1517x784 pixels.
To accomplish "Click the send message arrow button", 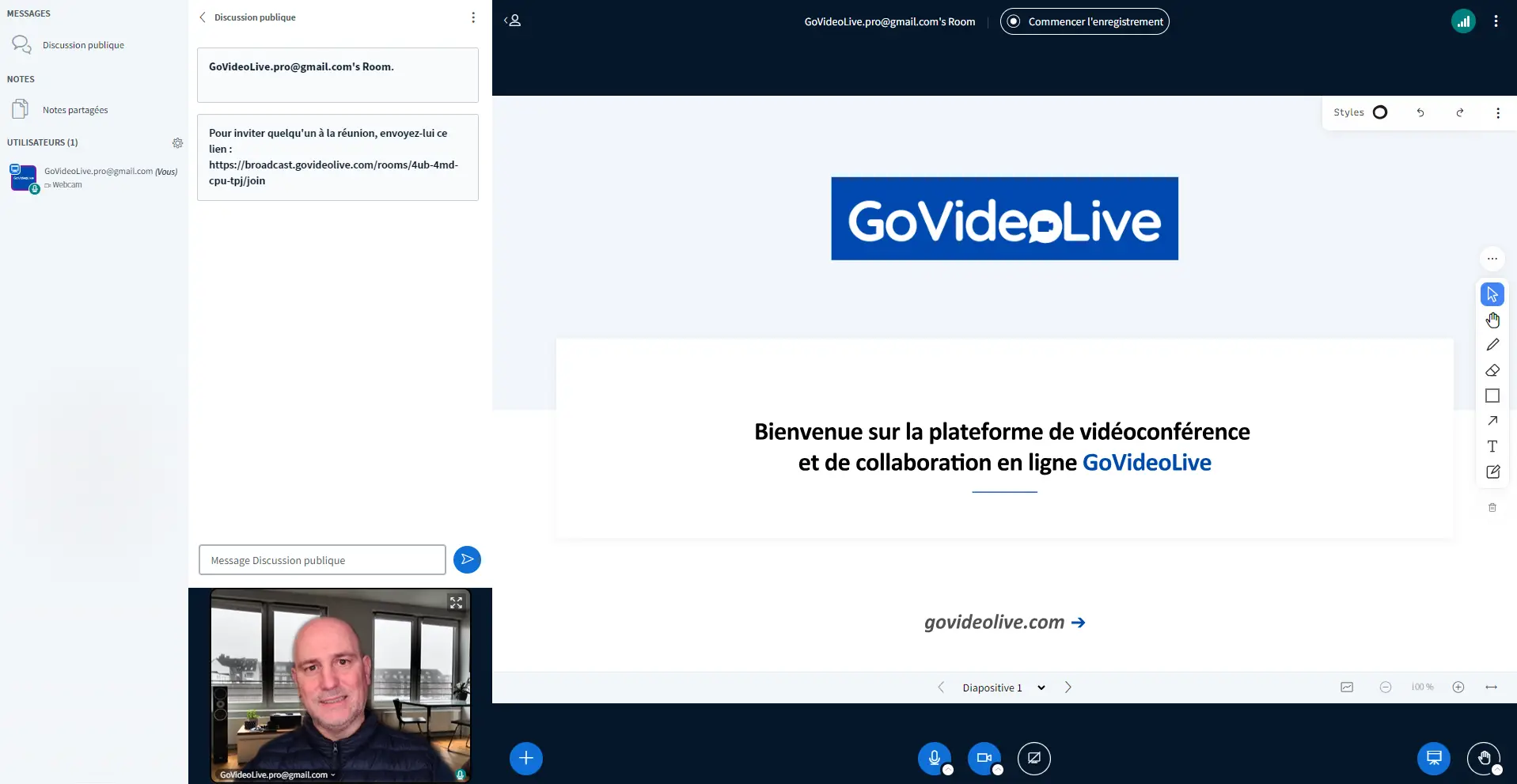I will (x=467, y=559).
